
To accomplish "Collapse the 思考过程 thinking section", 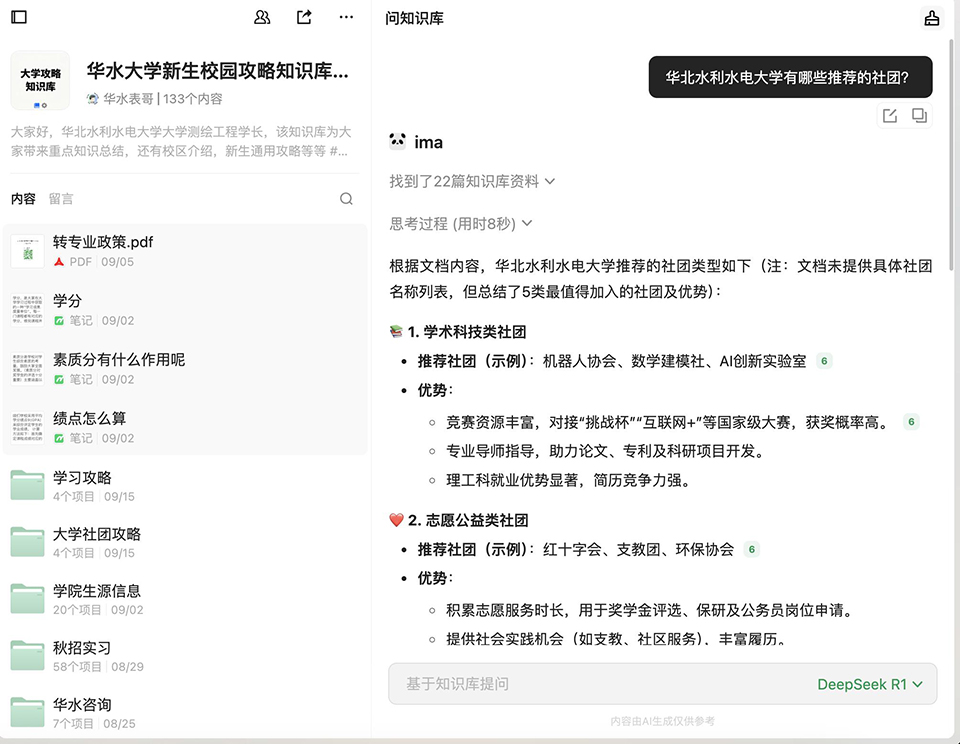I will 461,224.
